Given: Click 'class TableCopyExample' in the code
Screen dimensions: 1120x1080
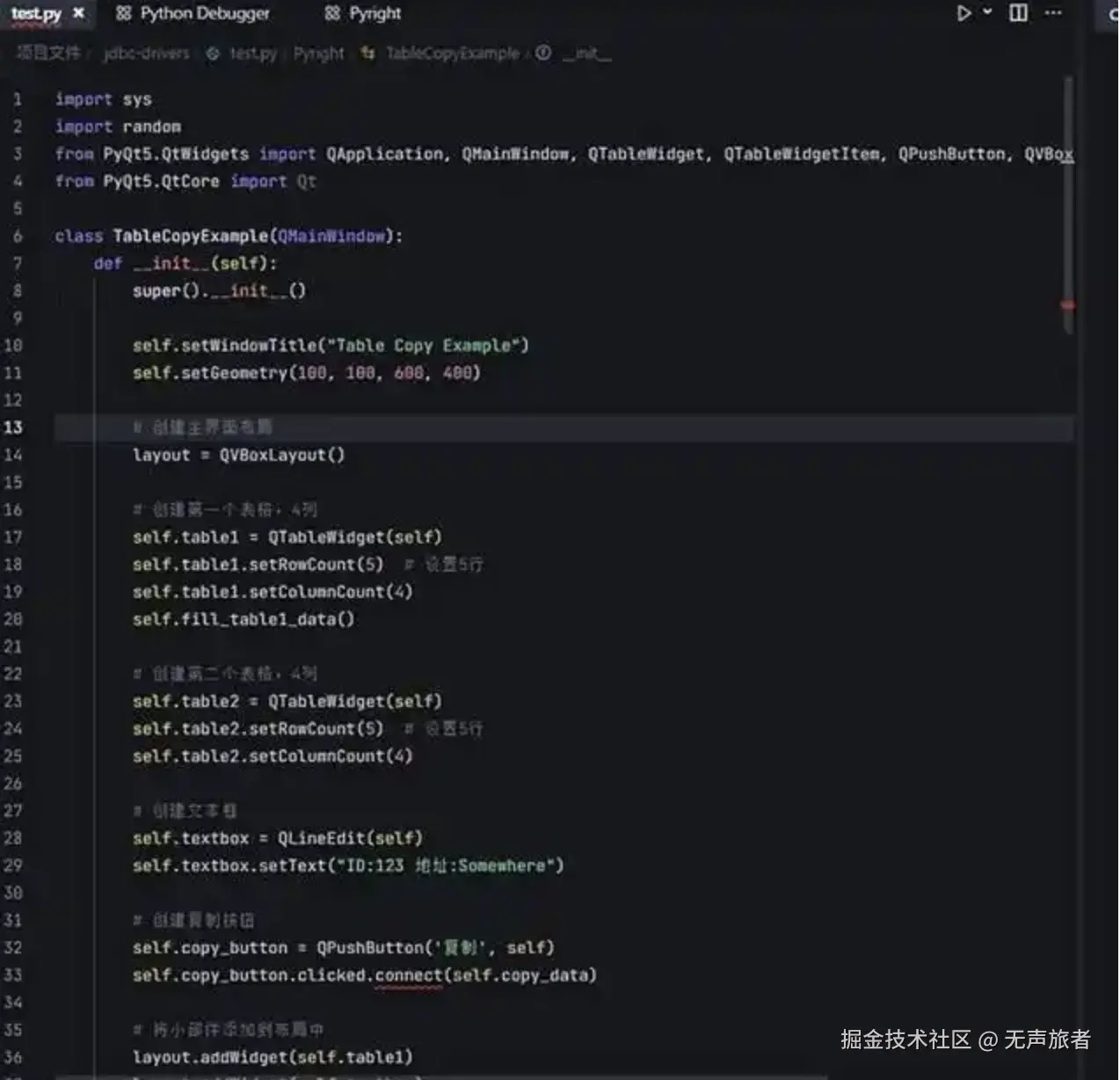Looking at the screenshot, I should (161, 236).
